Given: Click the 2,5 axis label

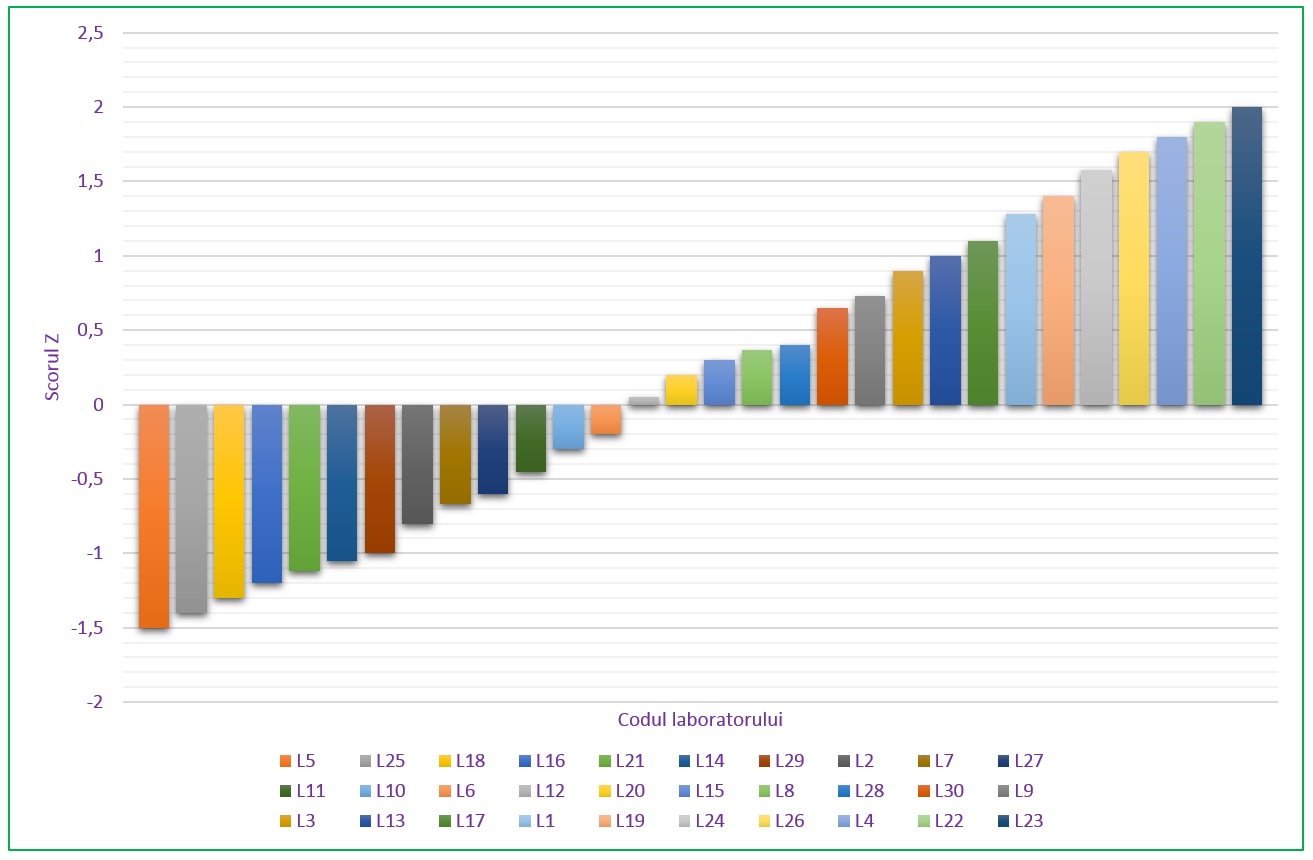Looking at the screenshot, I should click(90, 33).
